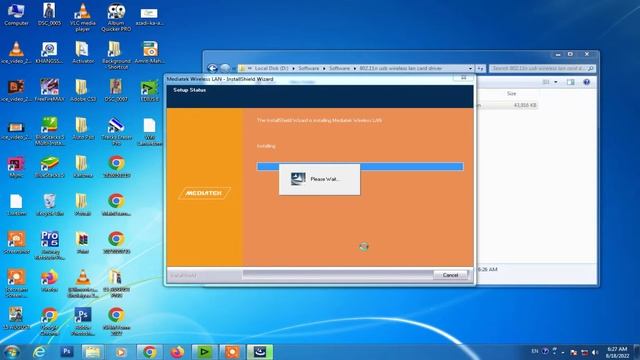Open Windows Media Player from taskbar
Image resolution: width=640 pixels, height=360 pixels.
(x=120, y=352)
